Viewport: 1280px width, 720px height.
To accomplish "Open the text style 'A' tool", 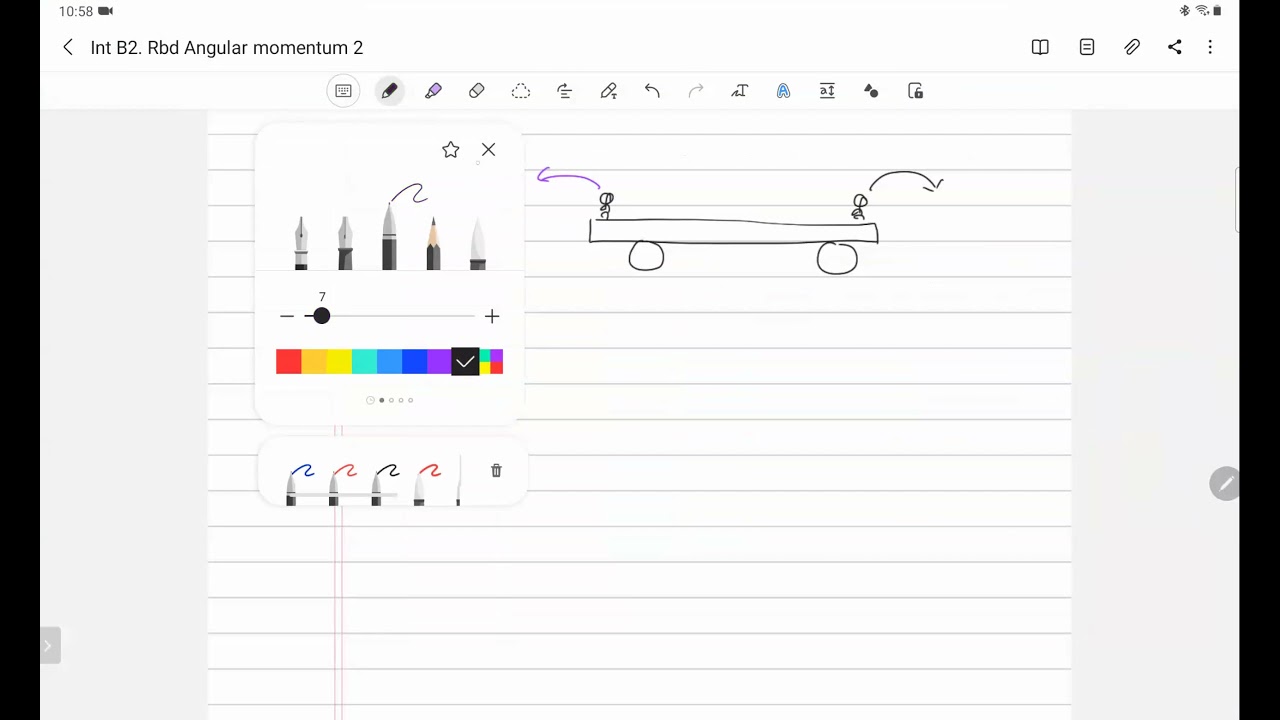I will tap(783, 91).
